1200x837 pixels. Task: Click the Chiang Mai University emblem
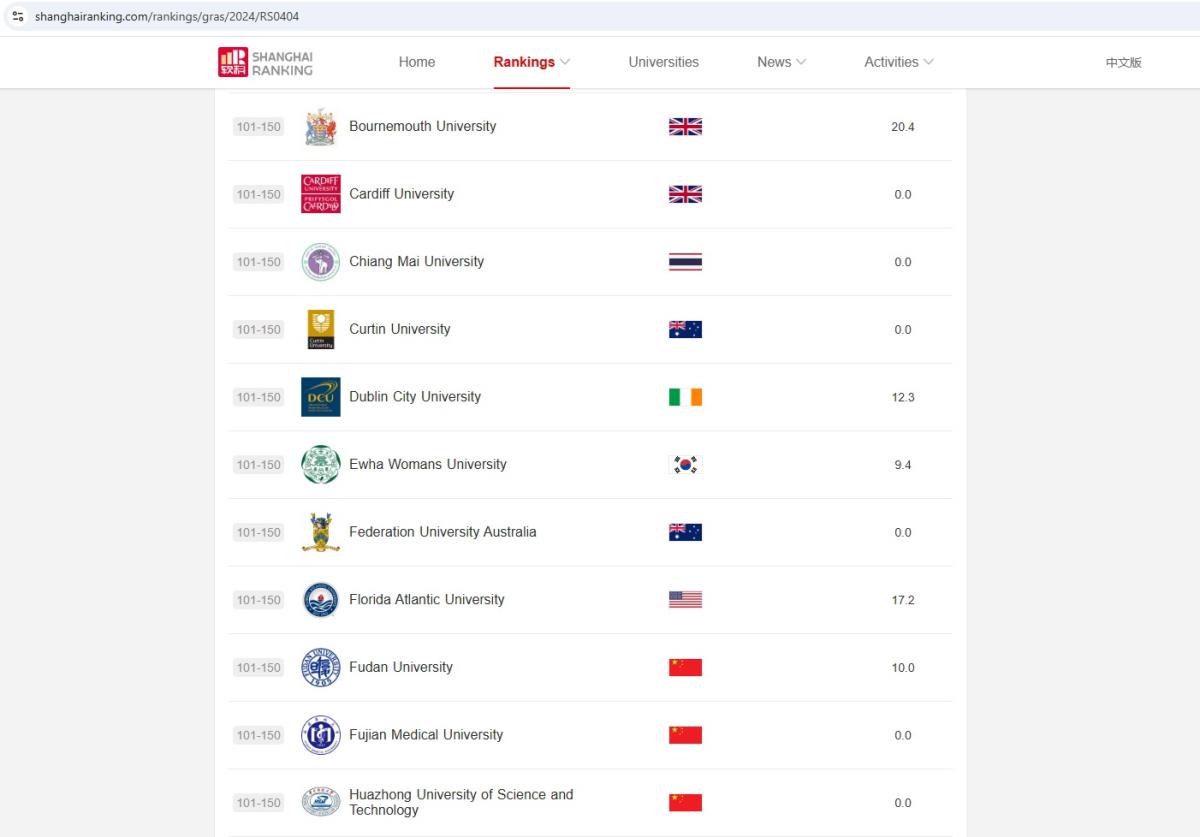click(320, 262)
